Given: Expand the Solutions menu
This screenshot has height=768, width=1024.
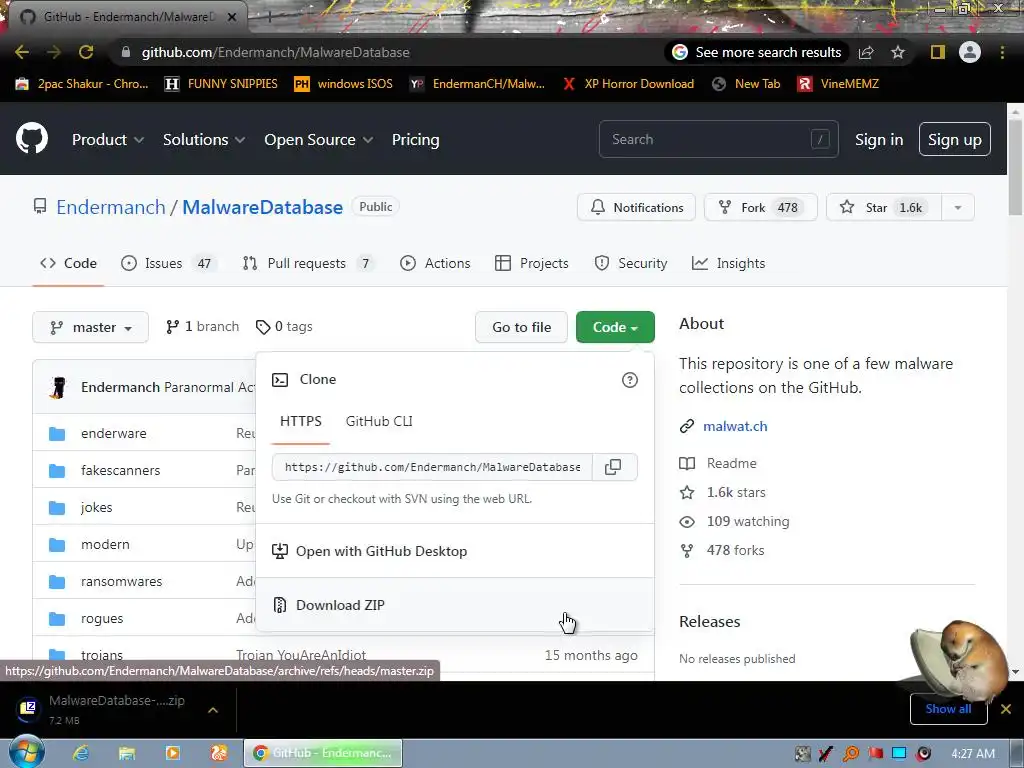Looking at the screenshot, I should coord(204,140).
